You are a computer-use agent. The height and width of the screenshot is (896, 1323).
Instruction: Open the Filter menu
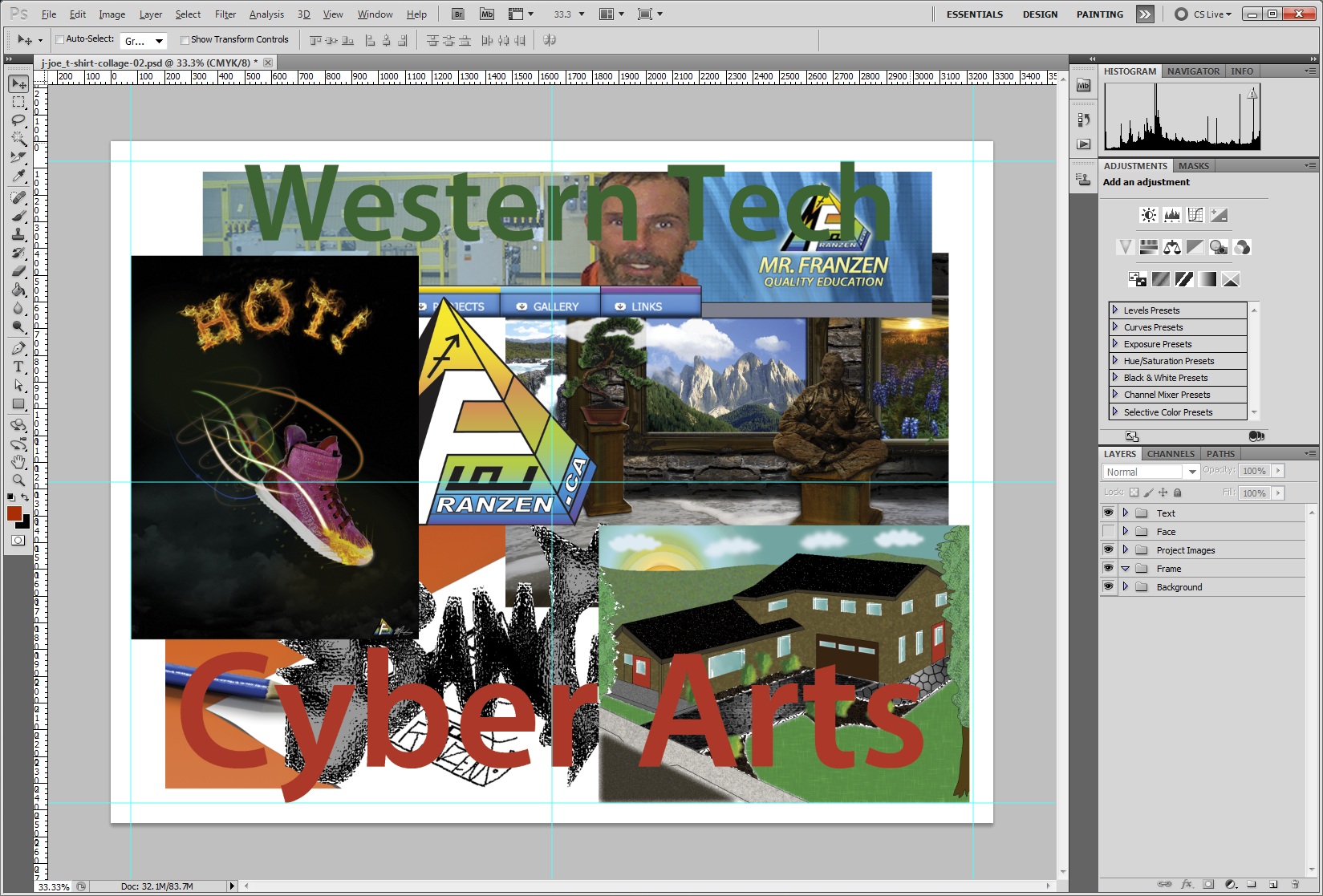[225, 14]
